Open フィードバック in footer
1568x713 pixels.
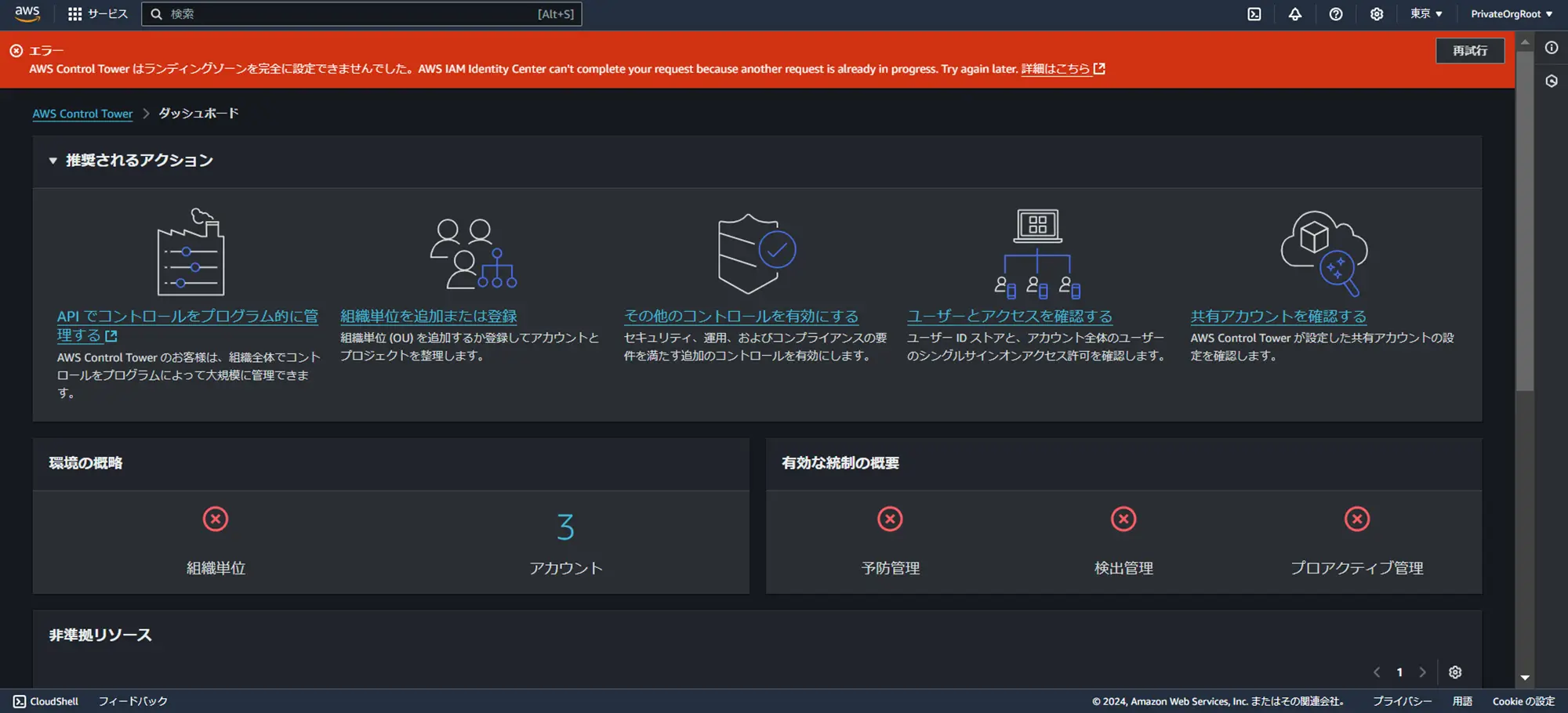[x=133, y=701]
